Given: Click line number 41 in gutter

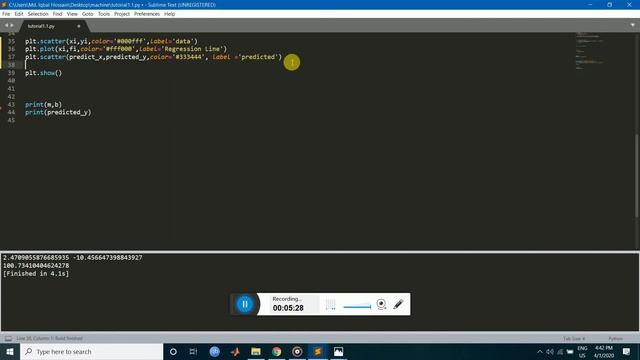Looking at the screenshot, I should [11, 89].
